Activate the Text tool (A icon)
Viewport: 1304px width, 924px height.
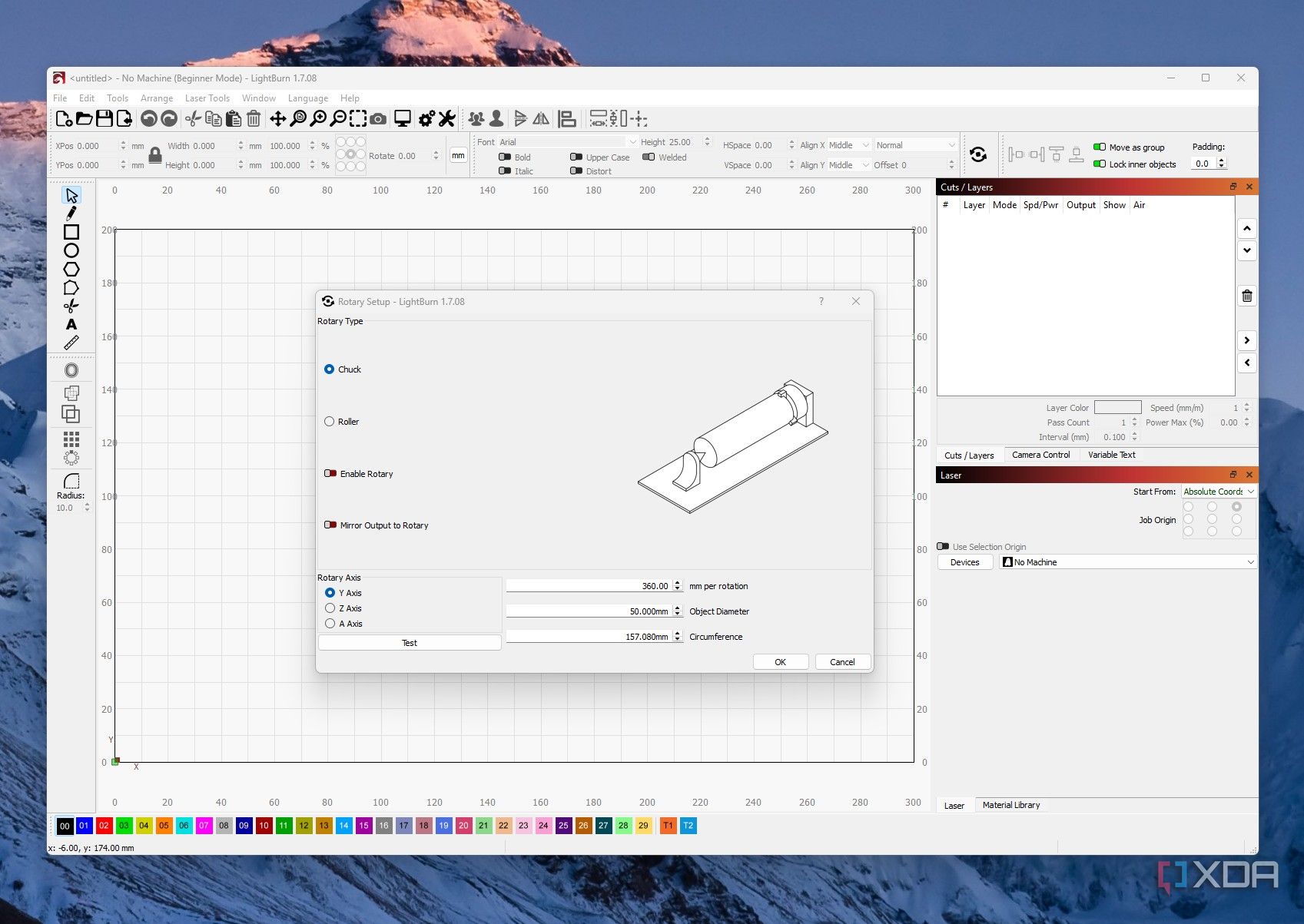[x=71, y=324]
